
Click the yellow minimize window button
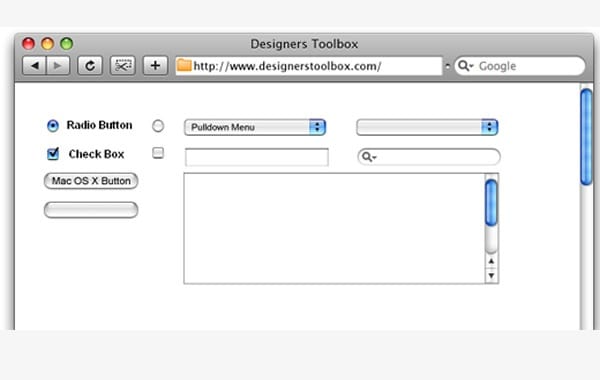pyautogui.click(x=47, y=44)
